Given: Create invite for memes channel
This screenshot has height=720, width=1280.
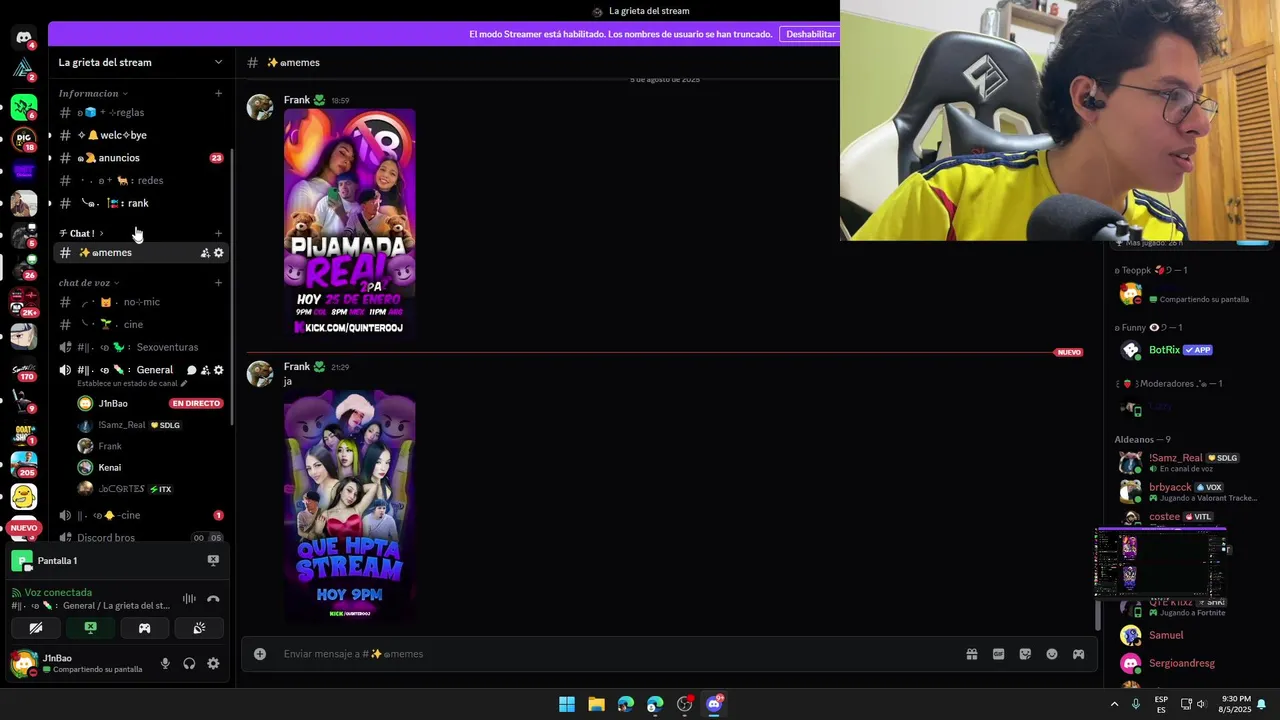Looking at the screenshot, I should pyautogui.click(x=205, y=253).
